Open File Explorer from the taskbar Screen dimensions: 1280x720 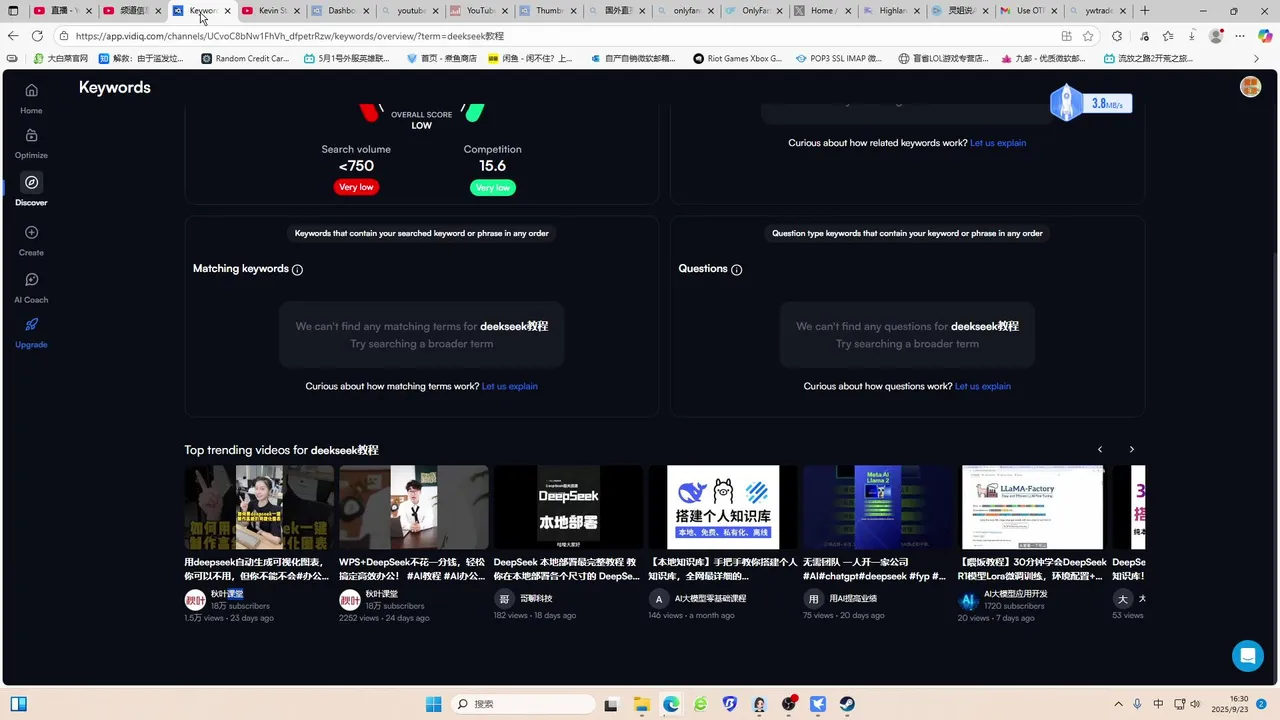641,704
